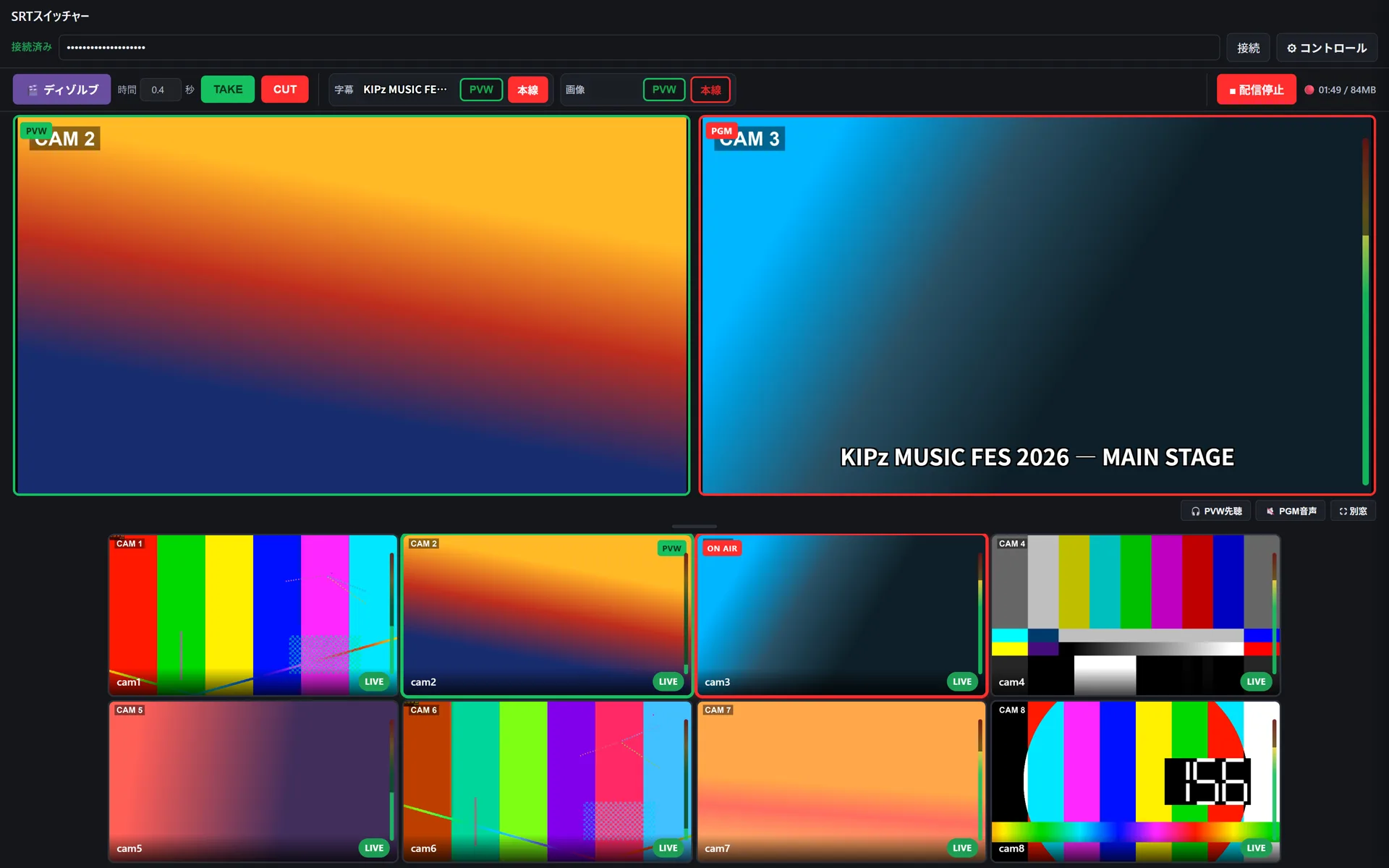Viewport: 1389px width, 868px height.
Task: Select the cam2 sunset gradient thumbnail
Action: click(x=547, y=615)
